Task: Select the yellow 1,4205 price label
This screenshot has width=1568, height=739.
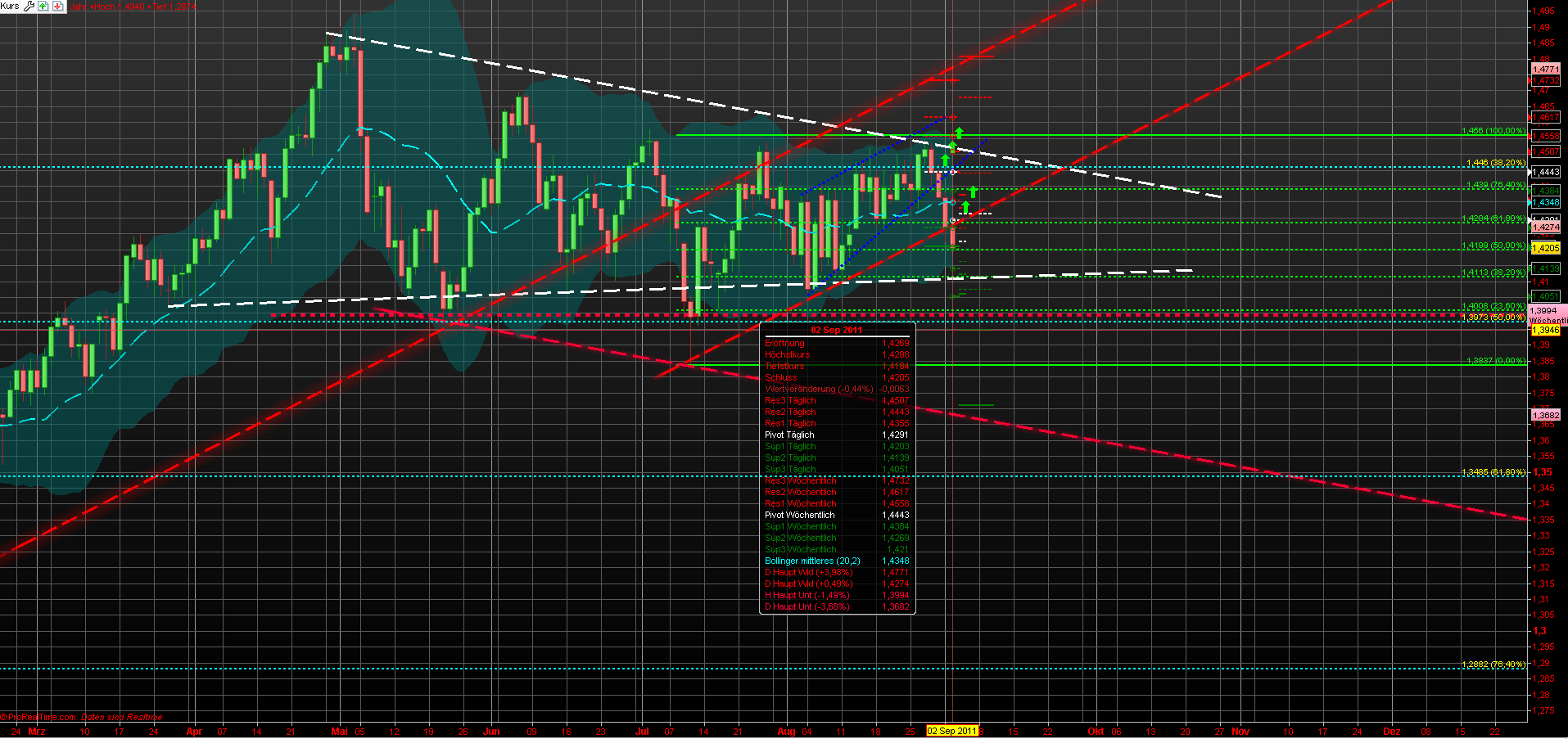Action: 1544,247
